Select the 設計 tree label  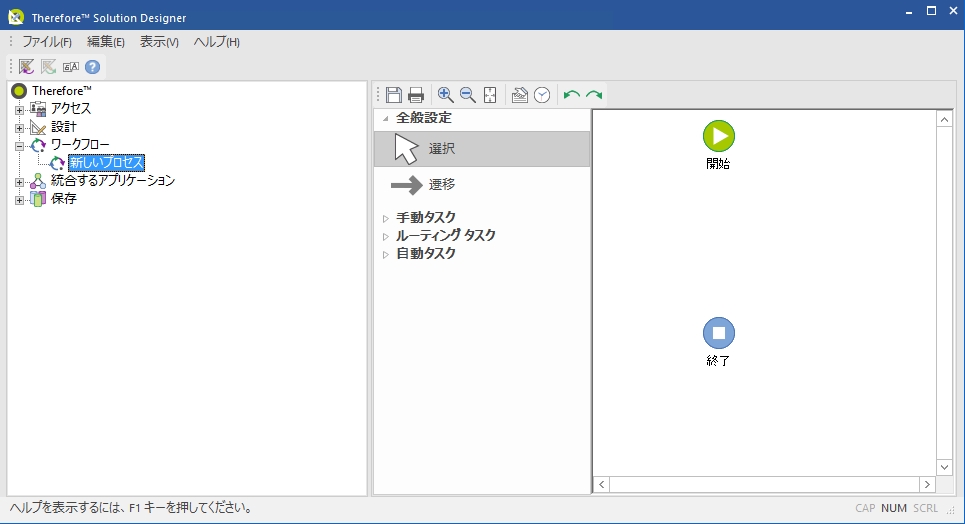tap(63, 127)
